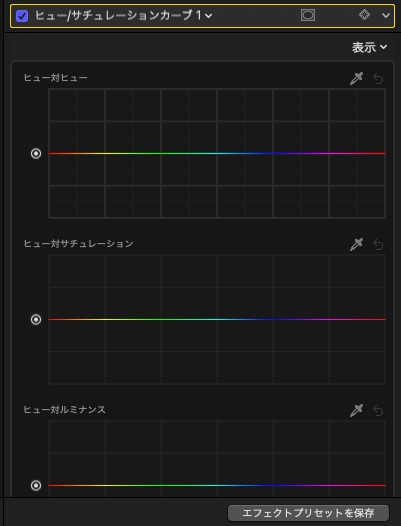Reset the ヒュー対サチュレーション curve
This screenshot has height=526, width=401.
coord(378,245)
